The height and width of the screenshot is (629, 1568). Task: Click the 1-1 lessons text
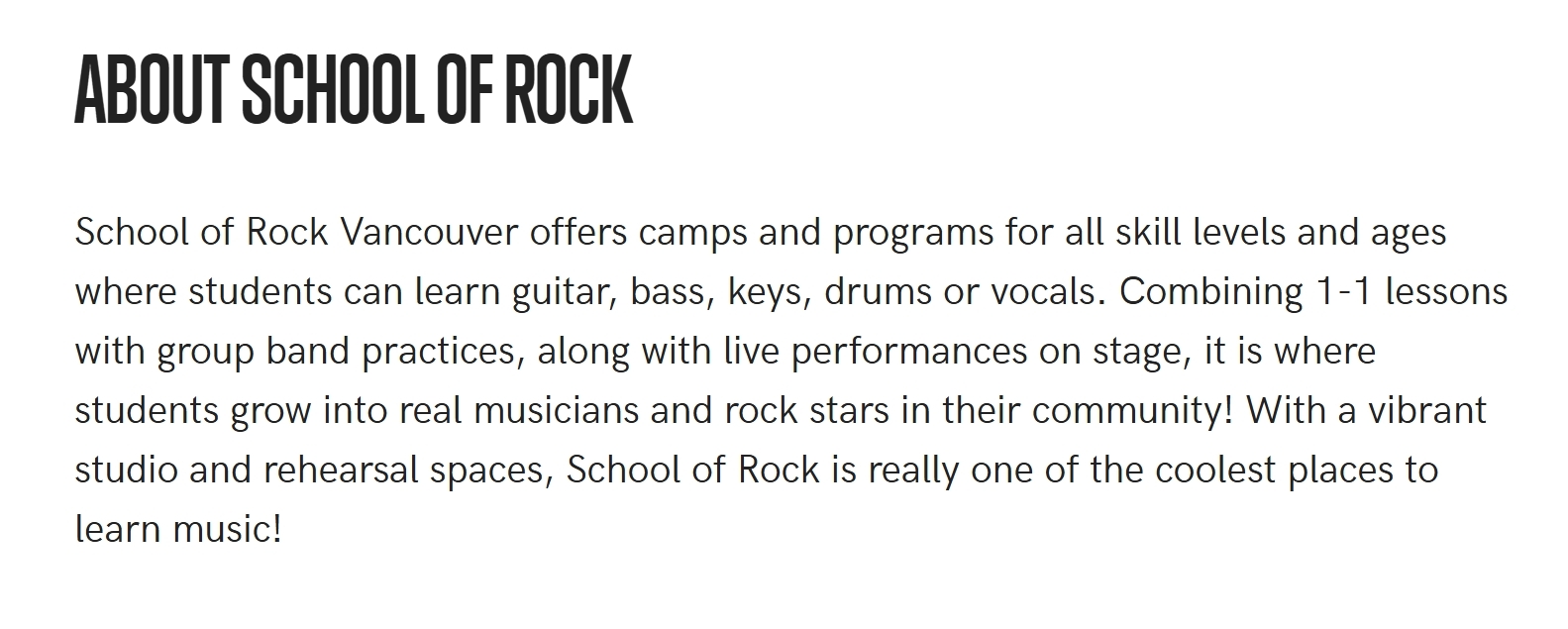pos(1411,292)
